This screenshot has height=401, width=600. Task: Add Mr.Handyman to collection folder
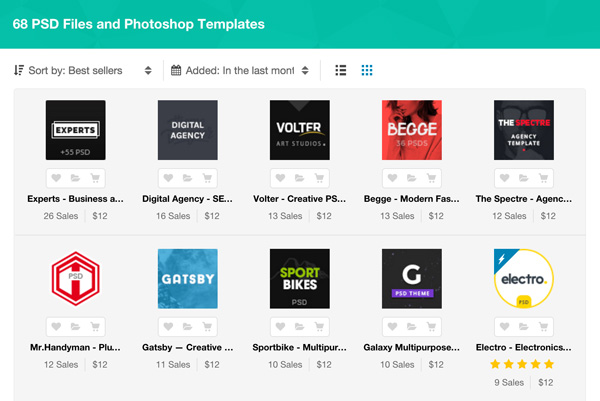(x=76, y=327)
